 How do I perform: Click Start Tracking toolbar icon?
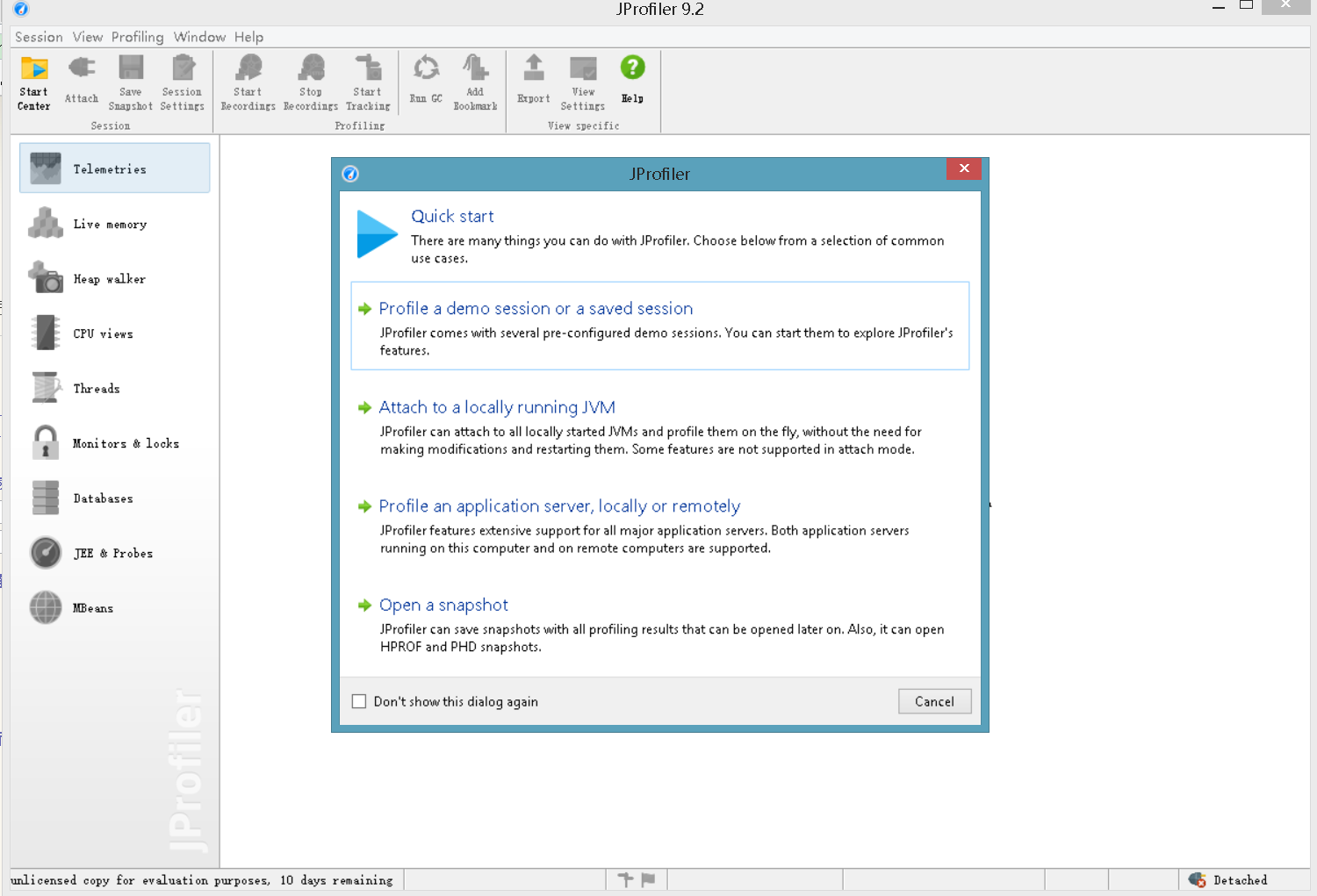click(x=368, y=68)
